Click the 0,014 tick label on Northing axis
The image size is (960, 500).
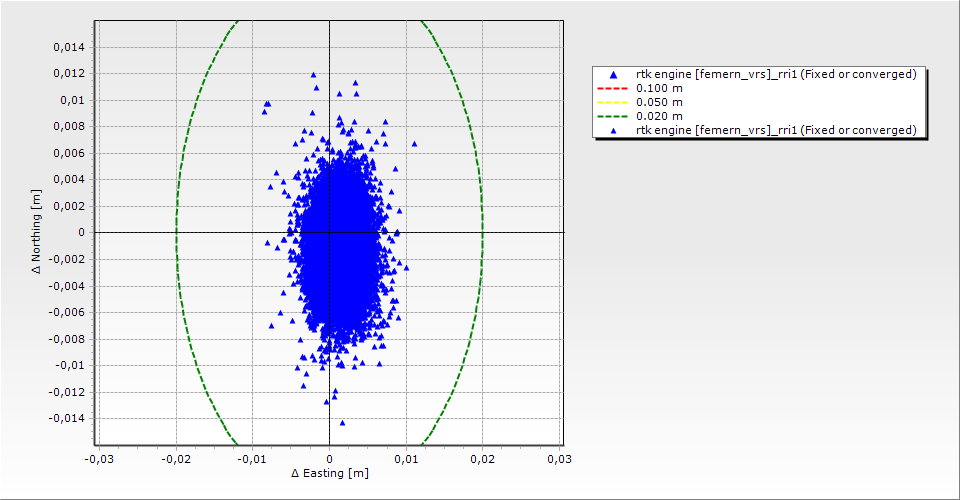(70, 47)
